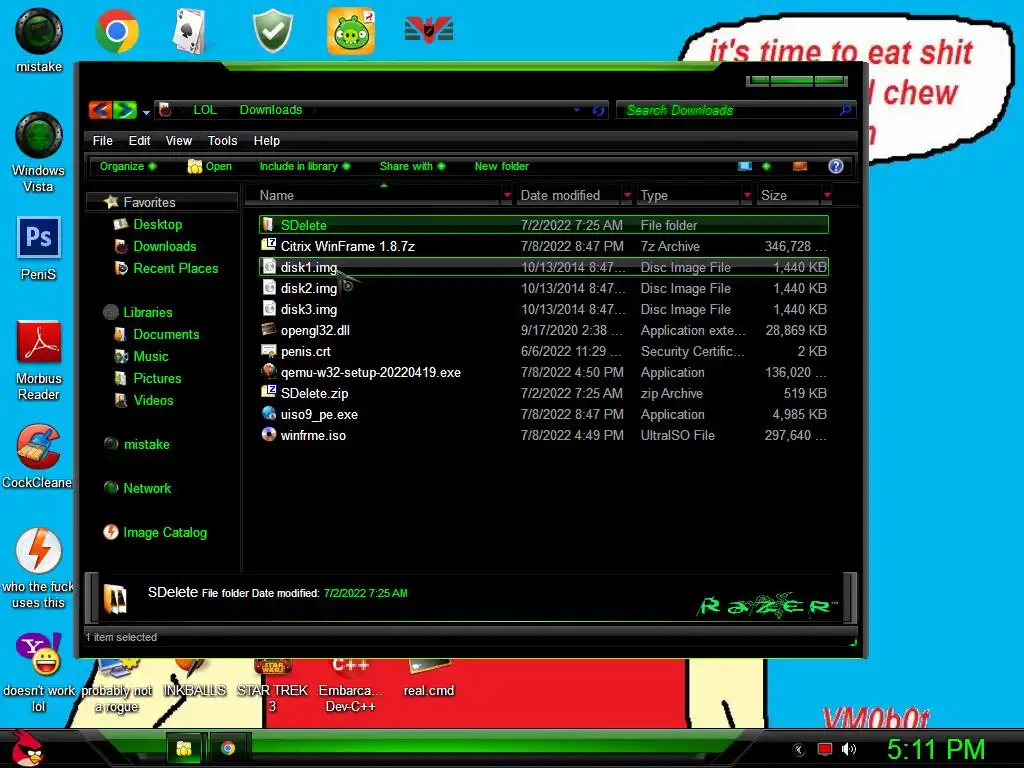The height and width of the screenshot is (768, 1024).
Task: Expand the address bar history dropdown
Action: tap(577, 110)
